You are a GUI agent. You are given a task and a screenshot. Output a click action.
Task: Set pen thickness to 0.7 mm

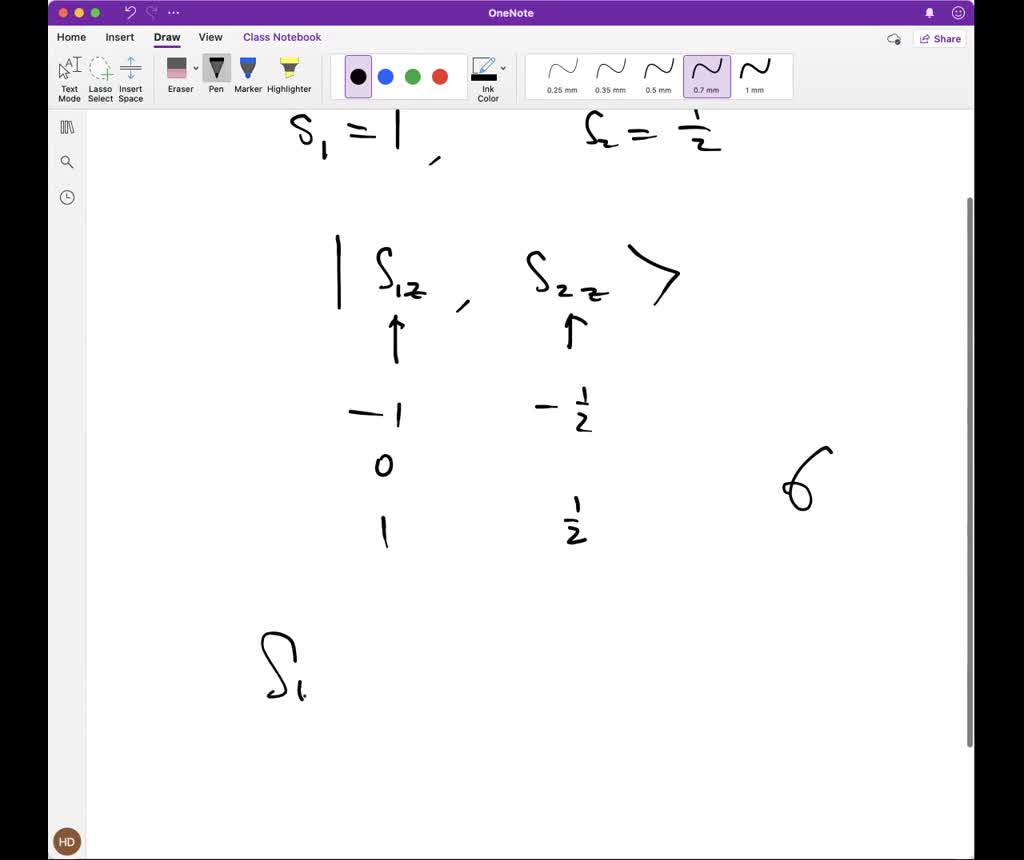click(707, 77)
